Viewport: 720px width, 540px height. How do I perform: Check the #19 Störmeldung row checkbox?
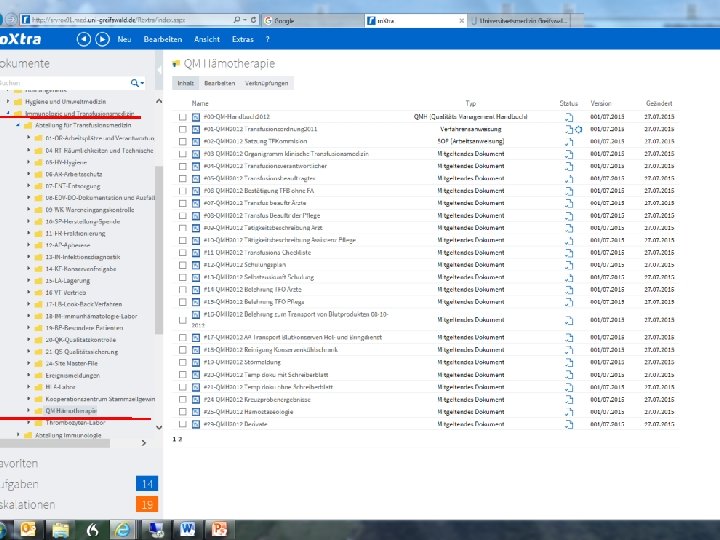coord(183,362)
